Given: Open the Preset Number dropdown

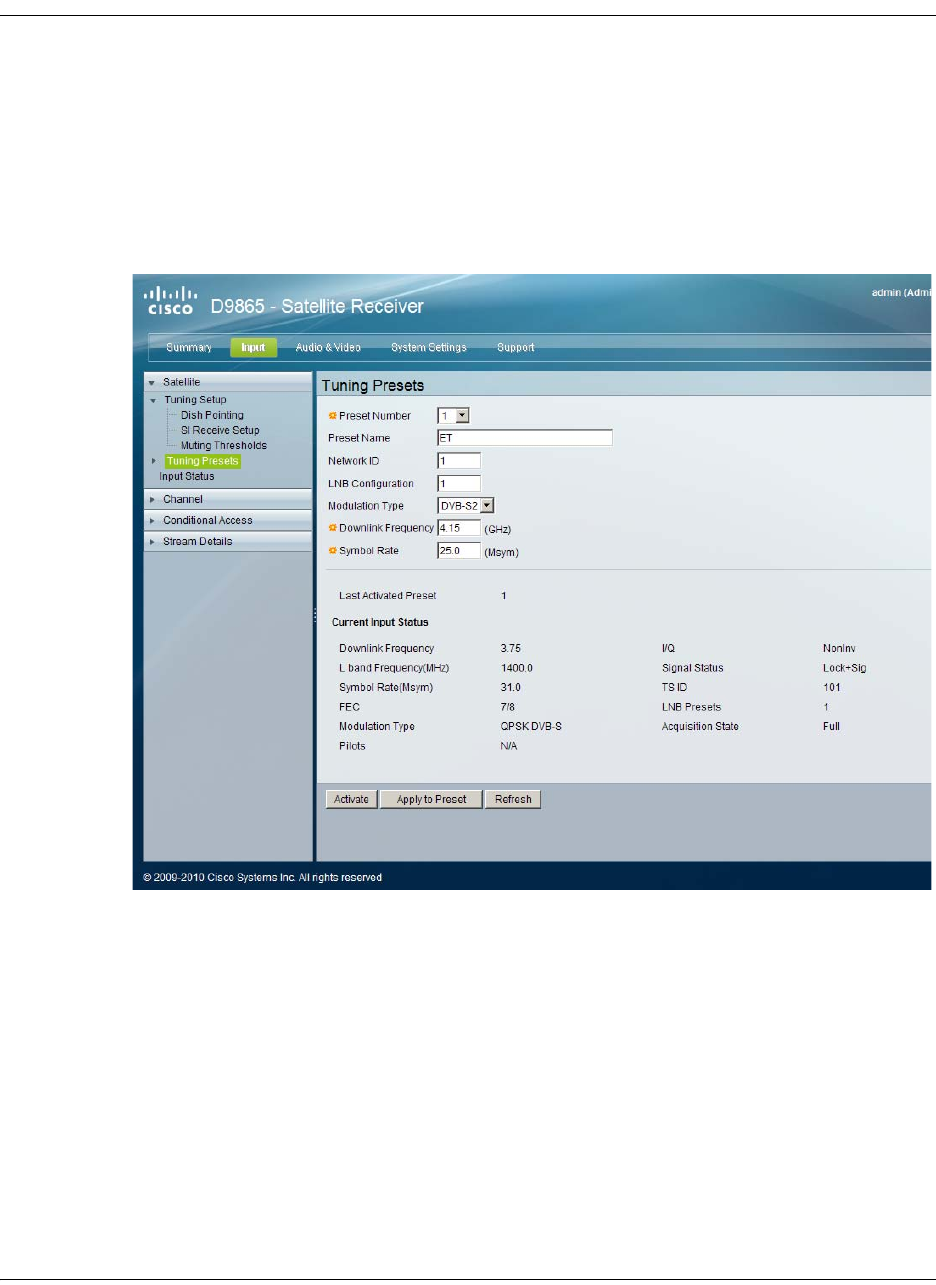Looking at the screenshot, I should 454,415.
